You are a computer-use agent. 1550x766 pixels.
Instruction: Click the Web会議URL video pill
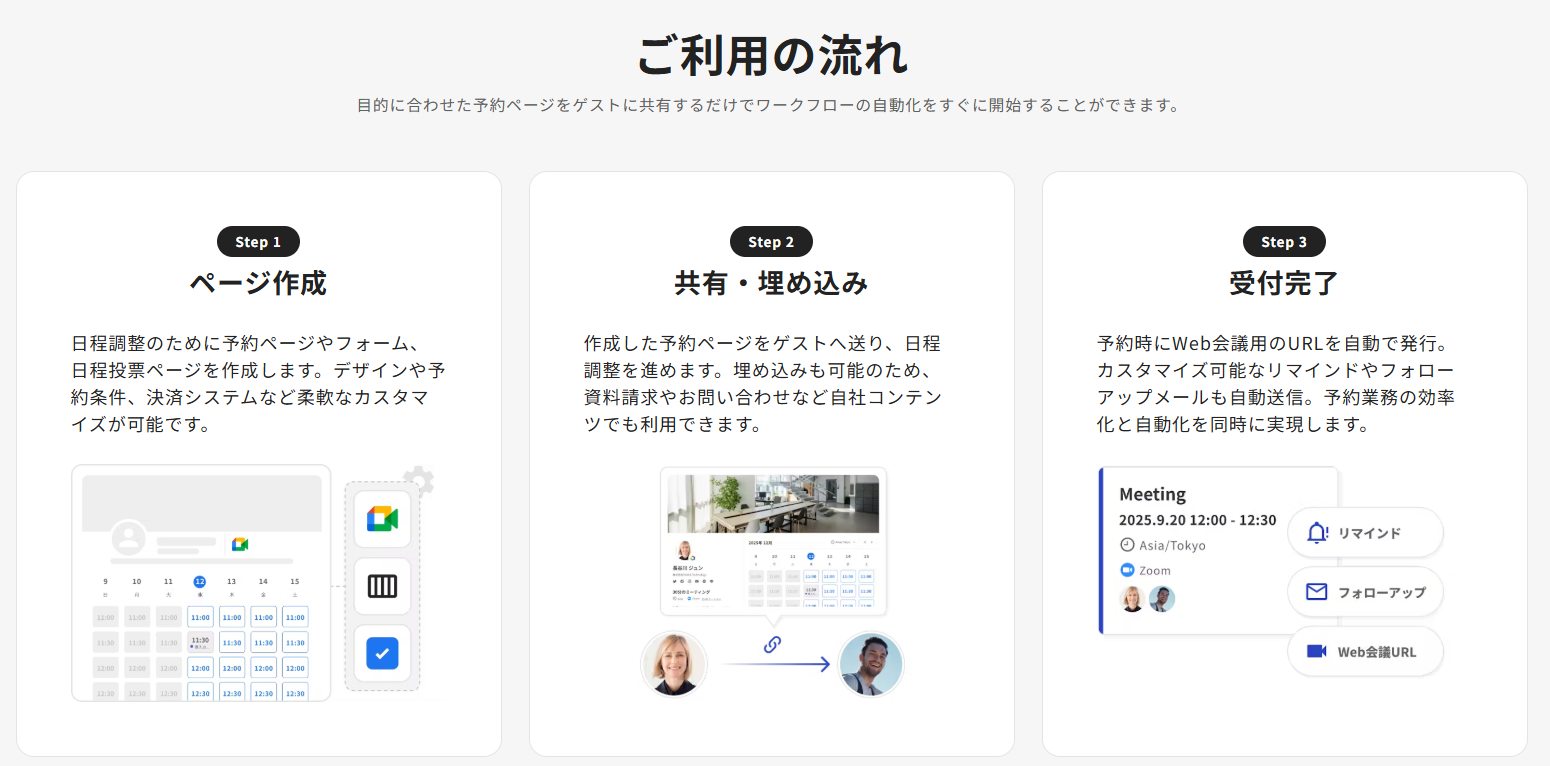pyautogui.click(x=1365, y=651)
